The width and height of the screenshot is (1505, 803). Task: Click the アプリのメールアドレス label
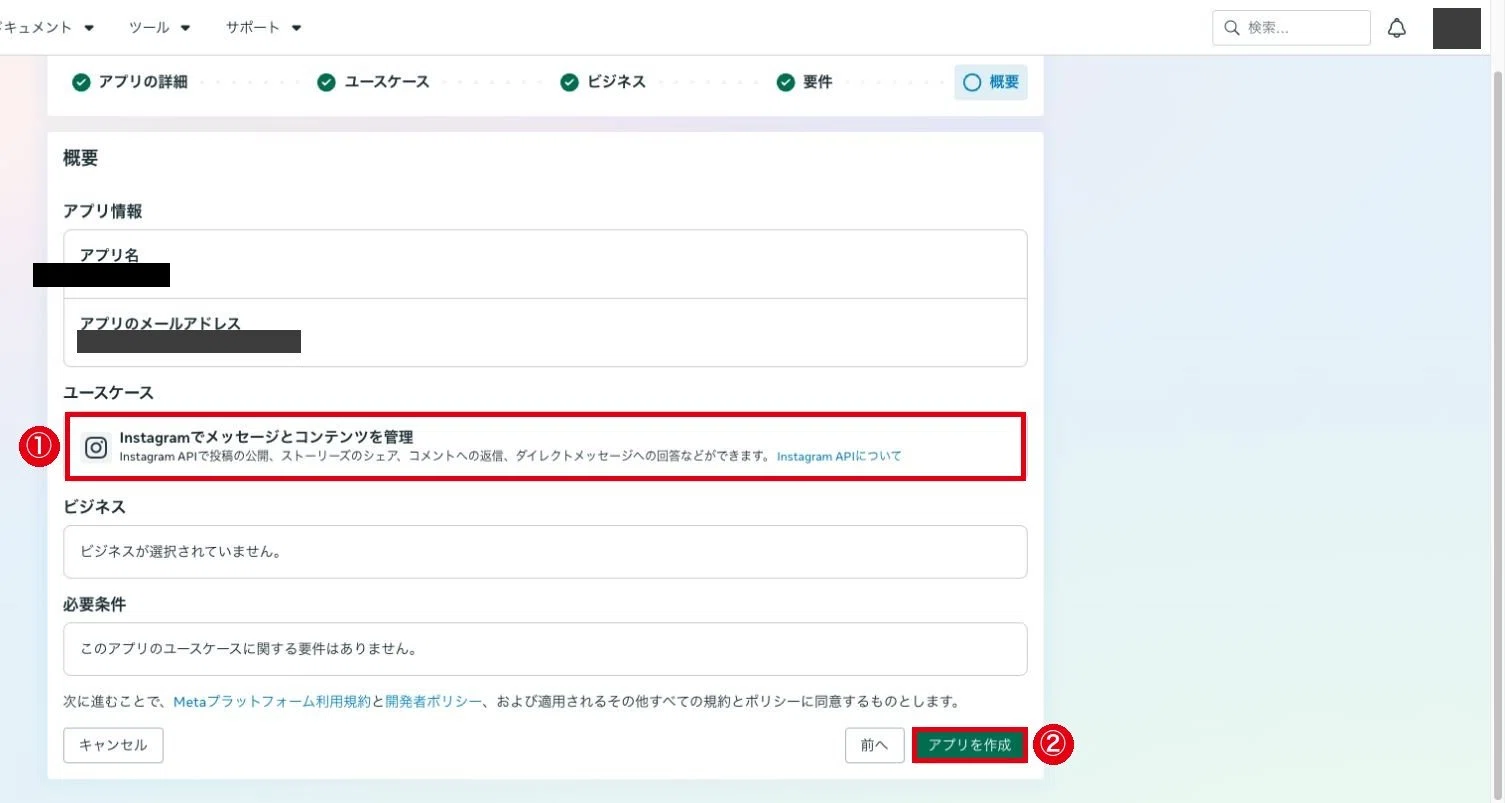(160, 323)
